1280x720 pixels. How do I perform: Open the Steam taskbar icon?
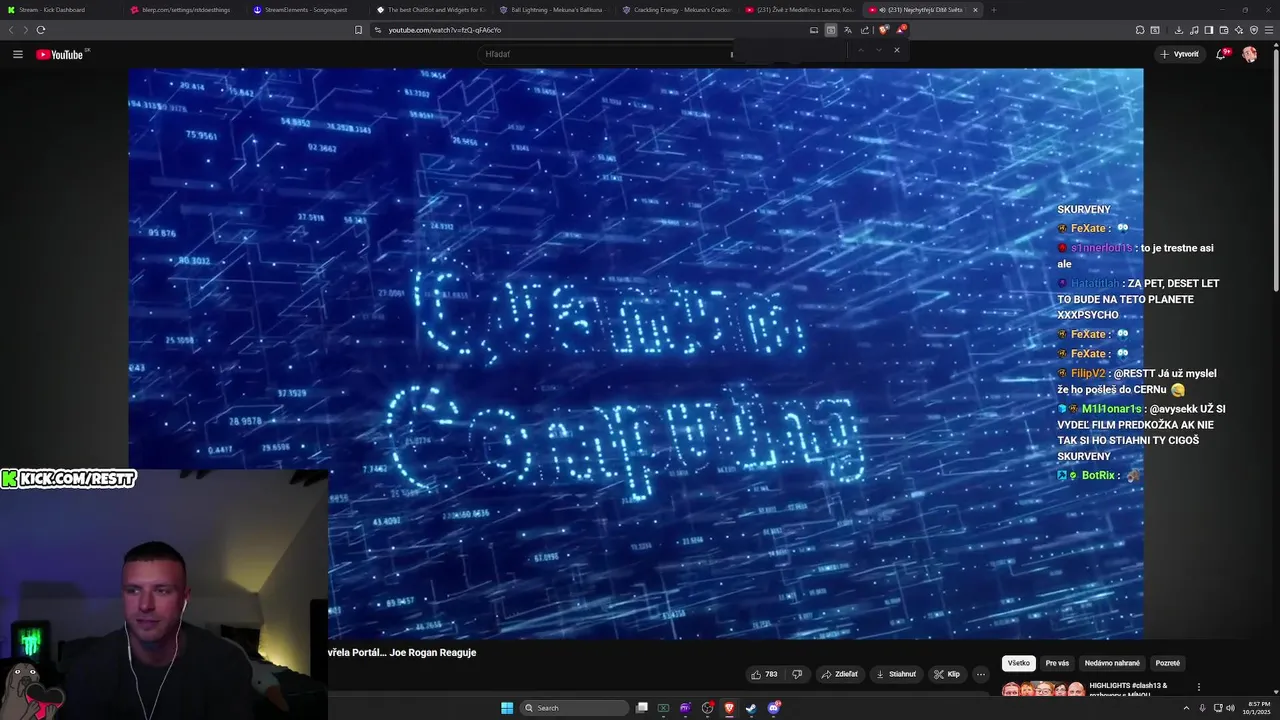751,708
